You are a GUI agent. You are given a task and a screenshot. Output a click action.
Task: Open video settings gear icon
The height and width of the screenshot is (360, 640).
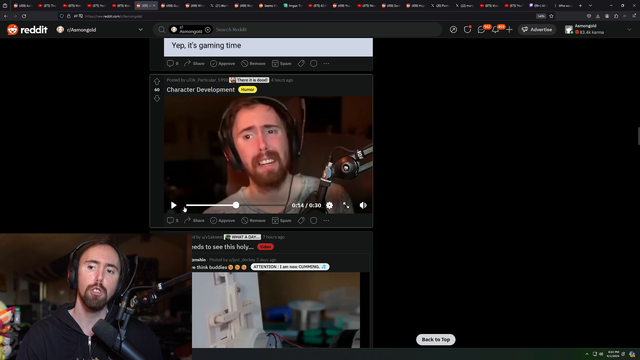pyautogui.click(x=329, y=205)
